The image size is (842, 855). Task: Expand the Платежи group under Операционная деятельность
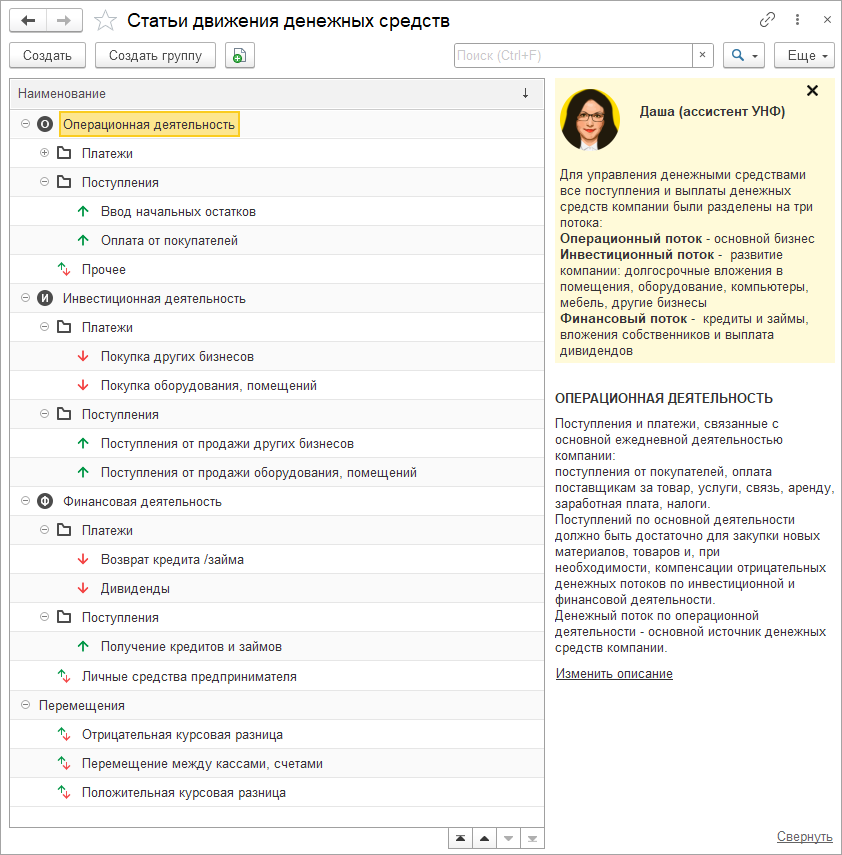pyautogui.click(x=44, y=153)
